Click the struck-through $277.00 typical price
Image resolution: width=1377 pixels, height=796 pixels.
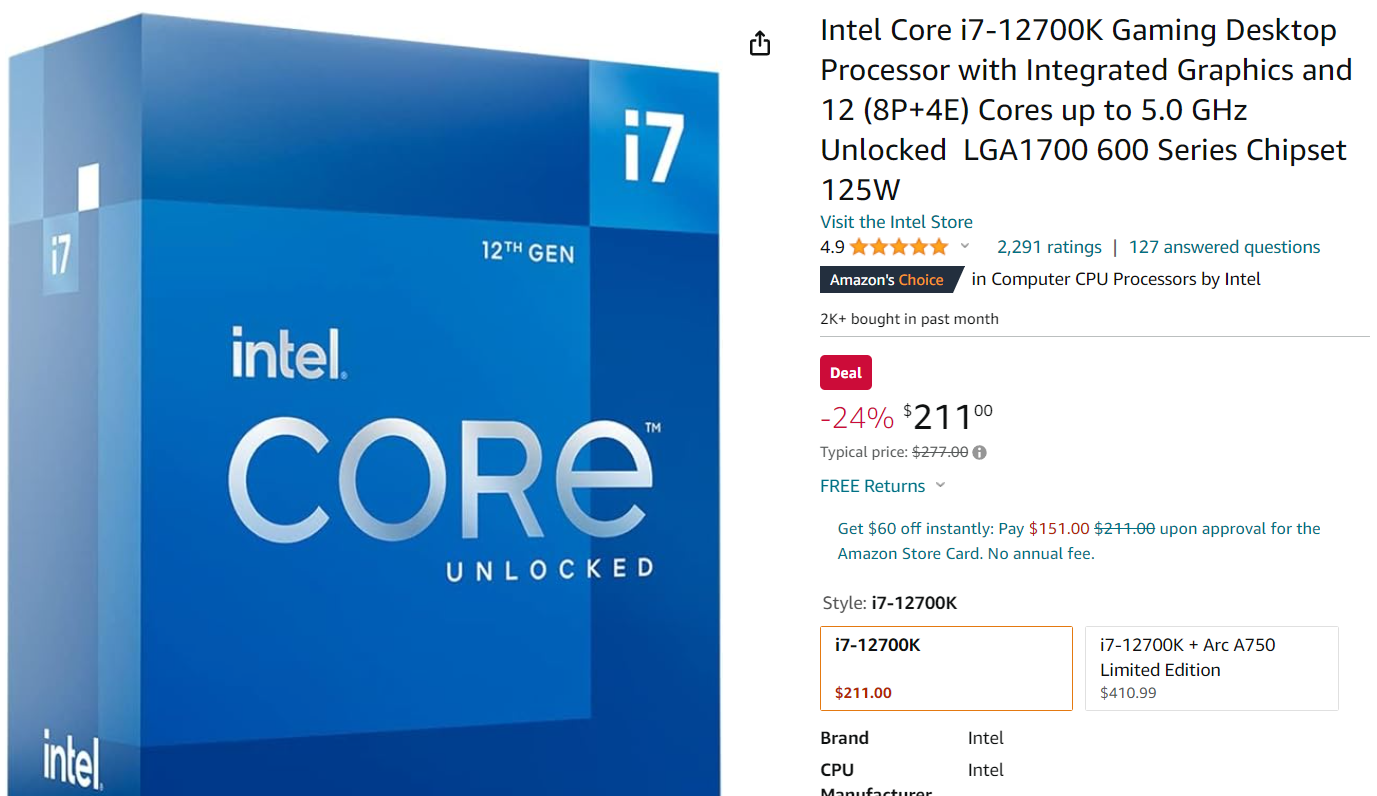940,452
